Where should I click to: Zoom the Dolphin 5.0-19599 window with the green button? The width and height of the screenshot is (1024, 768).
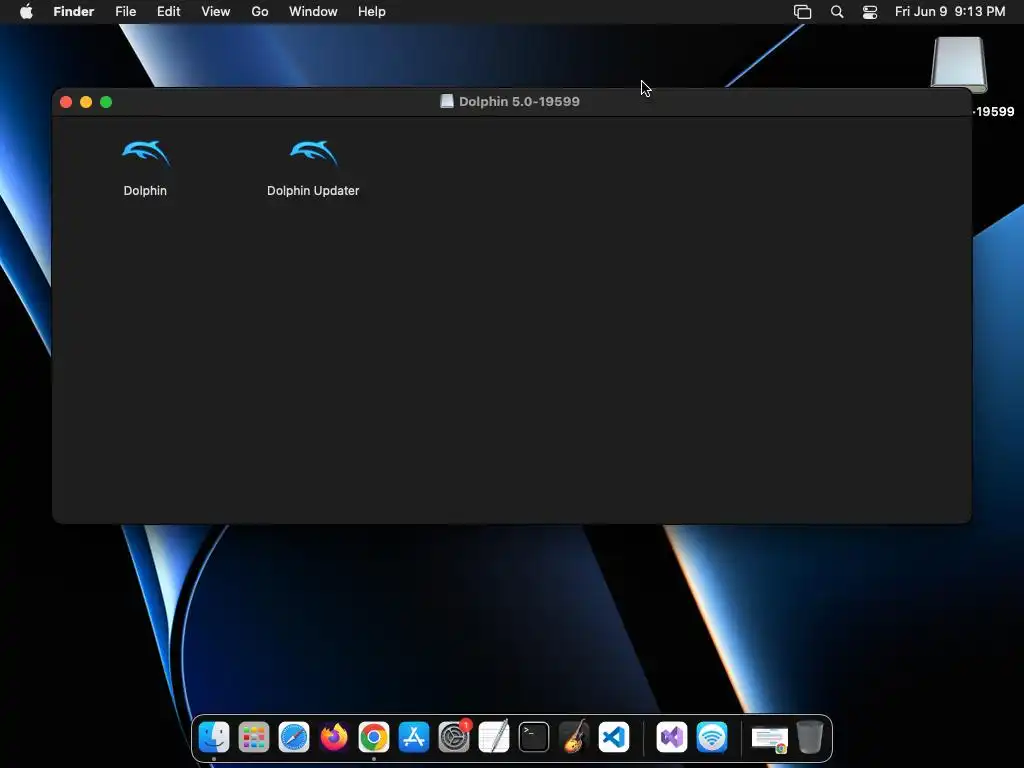(106, 102)
